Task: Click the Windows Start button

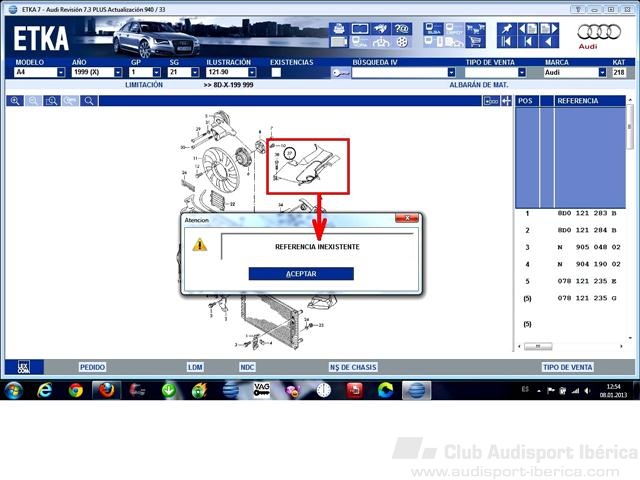Action: [x=13, y=391]
